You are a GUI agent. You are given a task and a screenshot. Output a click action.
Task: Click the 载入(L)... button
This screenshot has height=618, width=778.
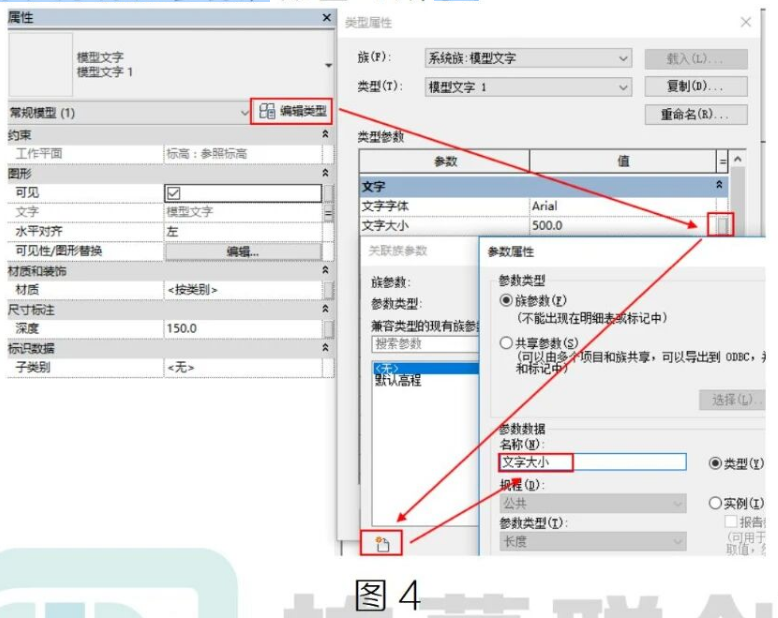[696, 60]
